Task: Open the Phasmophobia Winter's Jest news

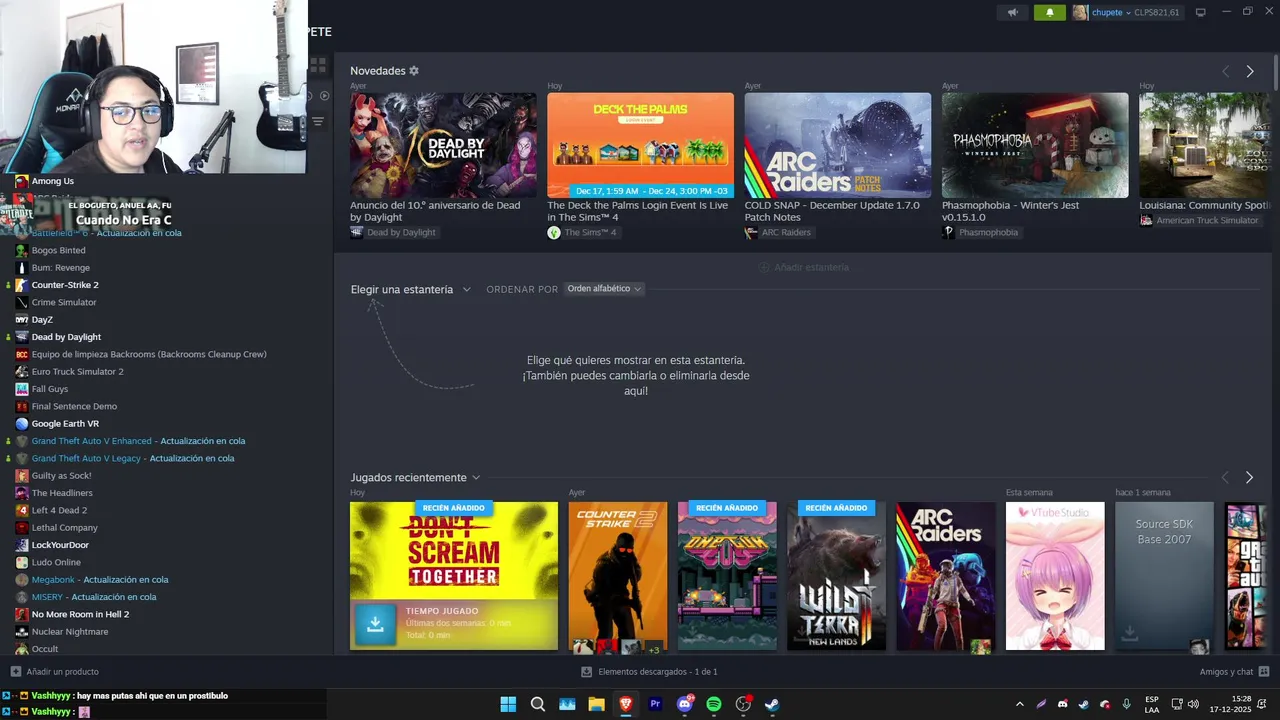Action: click(1035, 145)
